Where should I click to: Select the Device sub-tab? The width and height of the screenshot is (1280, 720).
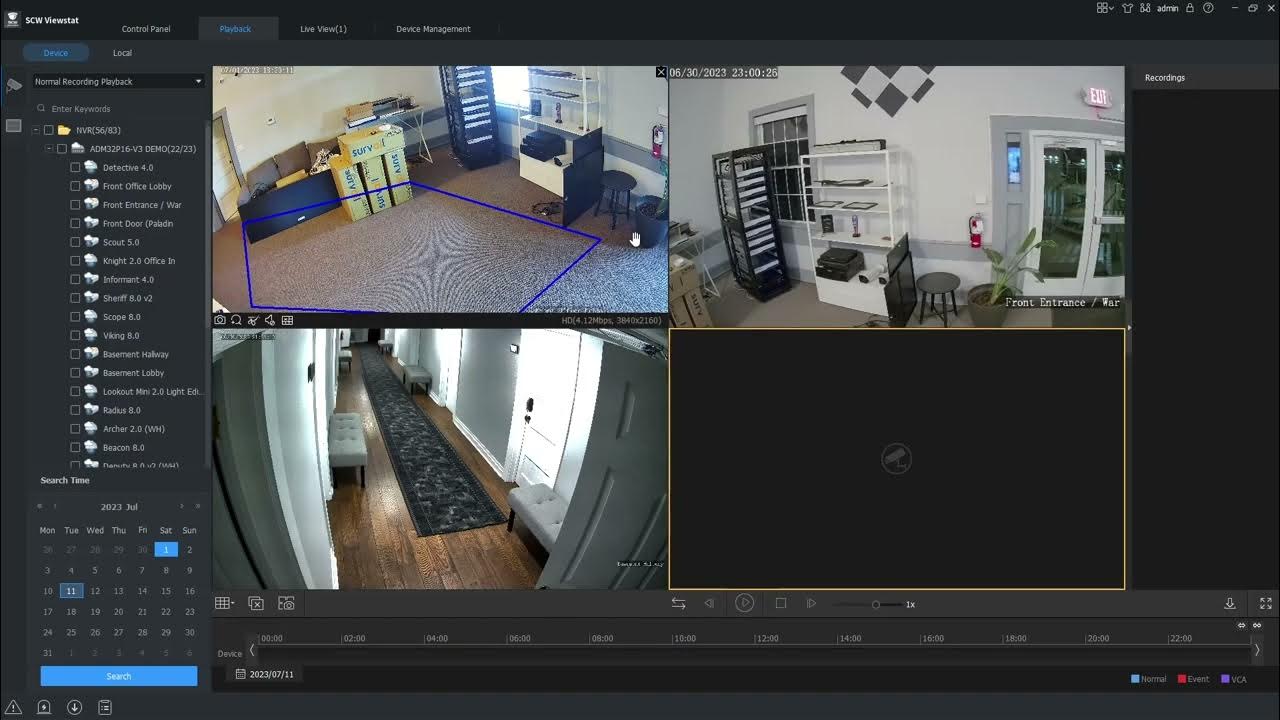point(56,53)
